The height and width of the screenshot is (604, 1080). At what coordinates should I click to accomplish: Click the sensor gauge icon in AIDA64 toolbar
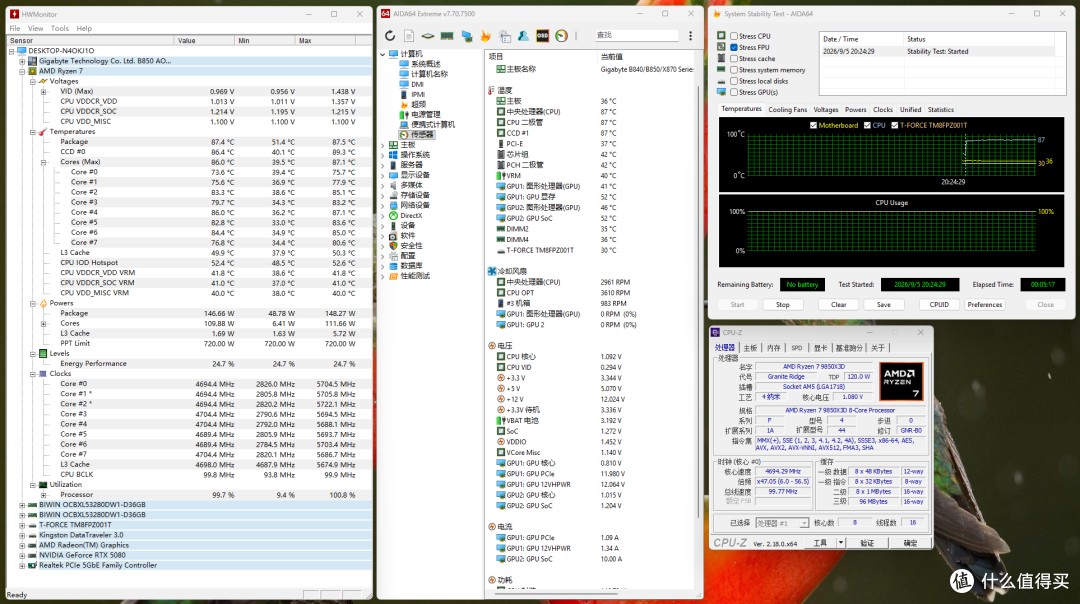(561, 36)
